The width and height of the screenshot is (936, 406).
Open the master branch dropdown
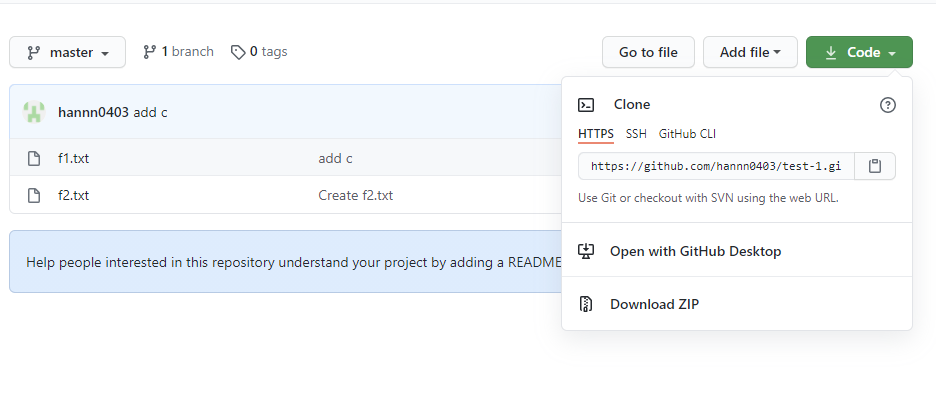pyautogui.click(x=67, y=53)
